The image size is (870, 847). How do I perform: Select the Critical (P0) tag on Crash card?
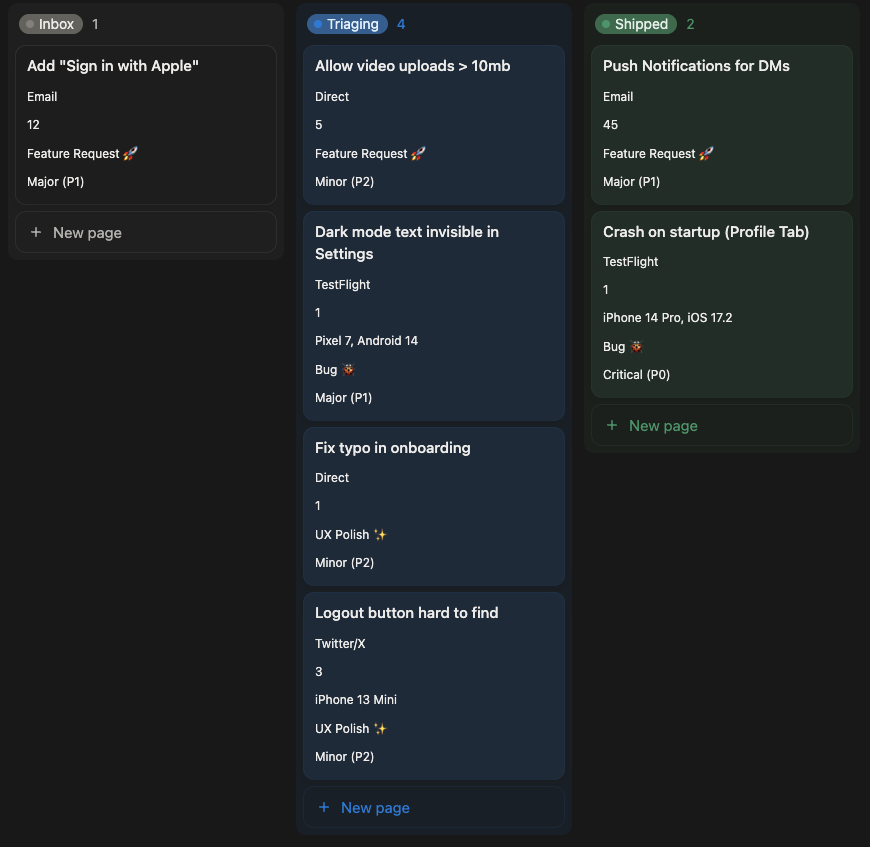pyautogui.click(x=638, y=374)
